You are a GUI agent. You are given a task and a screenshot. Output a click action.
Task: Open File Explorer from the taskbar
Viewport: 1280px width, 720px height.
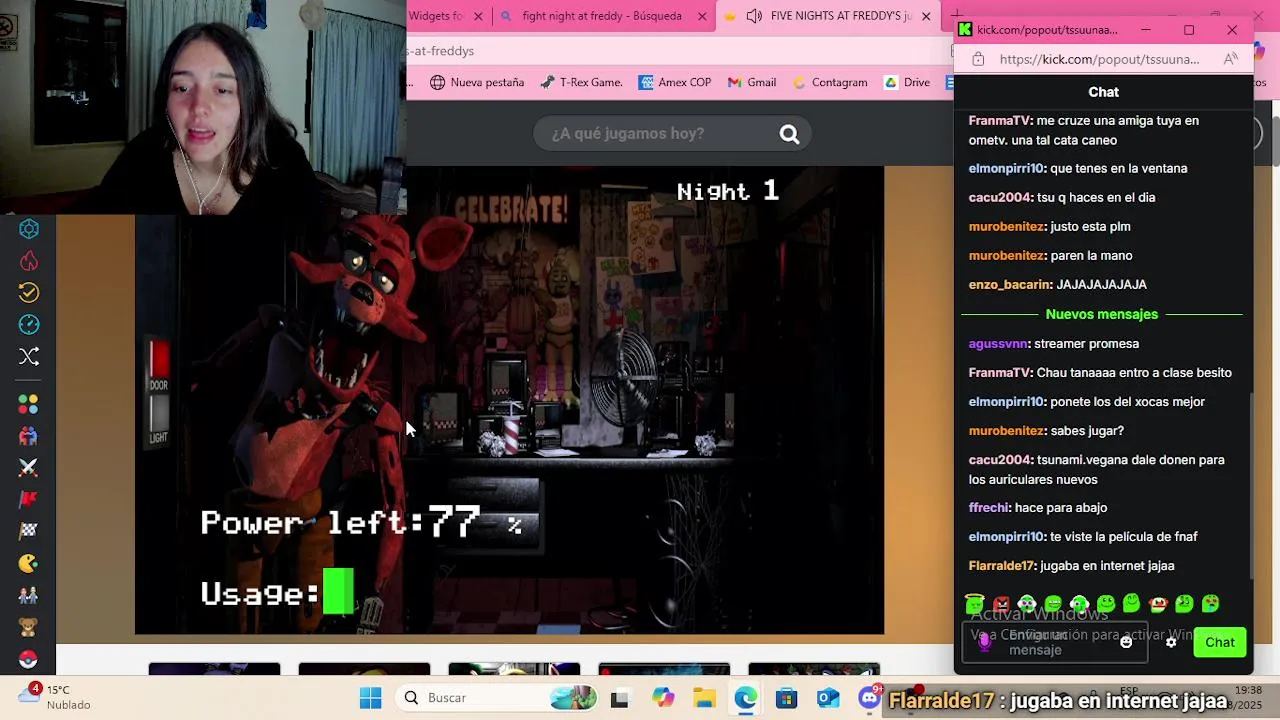coord(704,698)
